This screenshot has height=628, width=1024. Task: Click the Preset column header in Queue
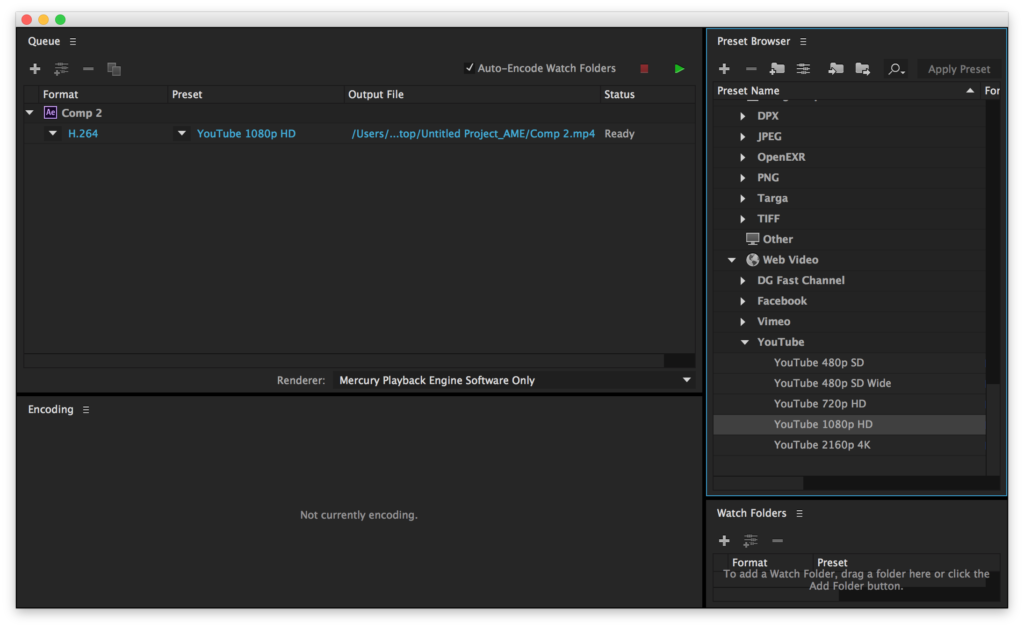(255, 94)
